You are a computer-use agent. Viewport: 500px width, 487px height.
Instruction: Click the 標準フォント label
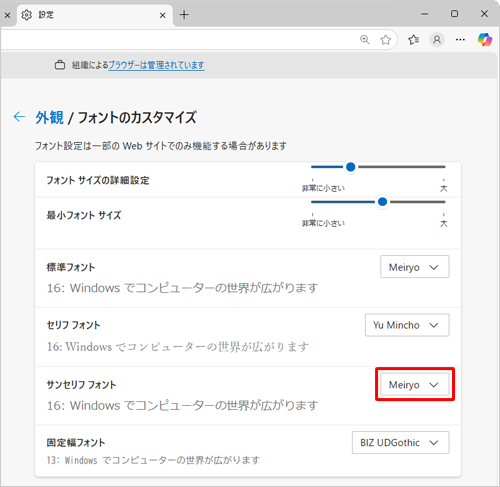(x=71, y=267)
